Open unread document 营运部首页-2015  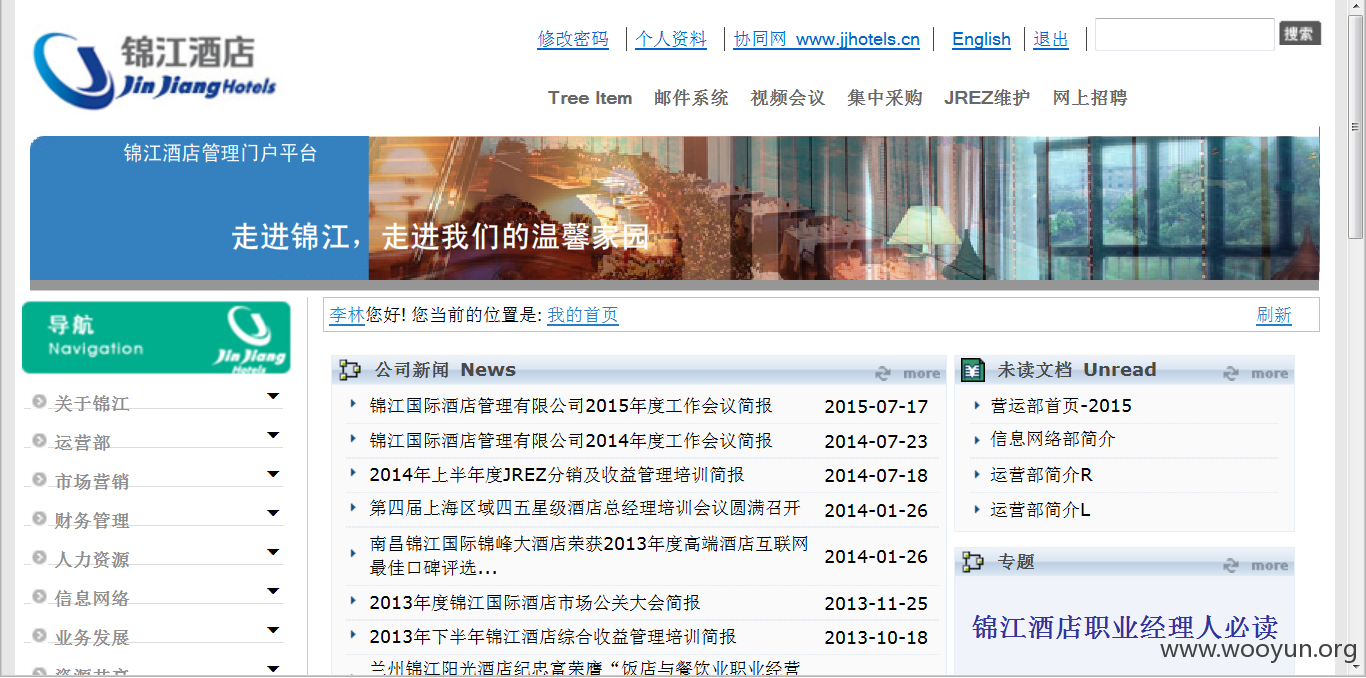1061,406
